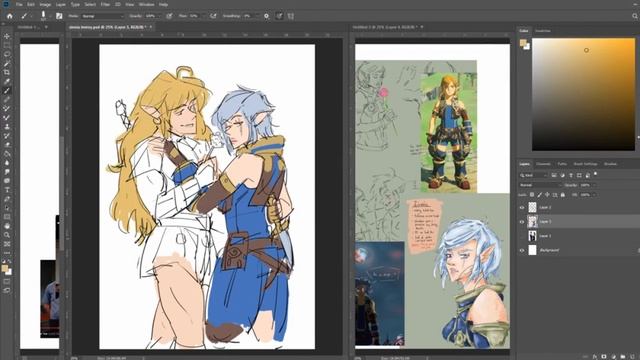The width and height of the screenshot is (640, 360).
Task: Expand the layer Opacity slider arrow
Action: coord(594,185)
